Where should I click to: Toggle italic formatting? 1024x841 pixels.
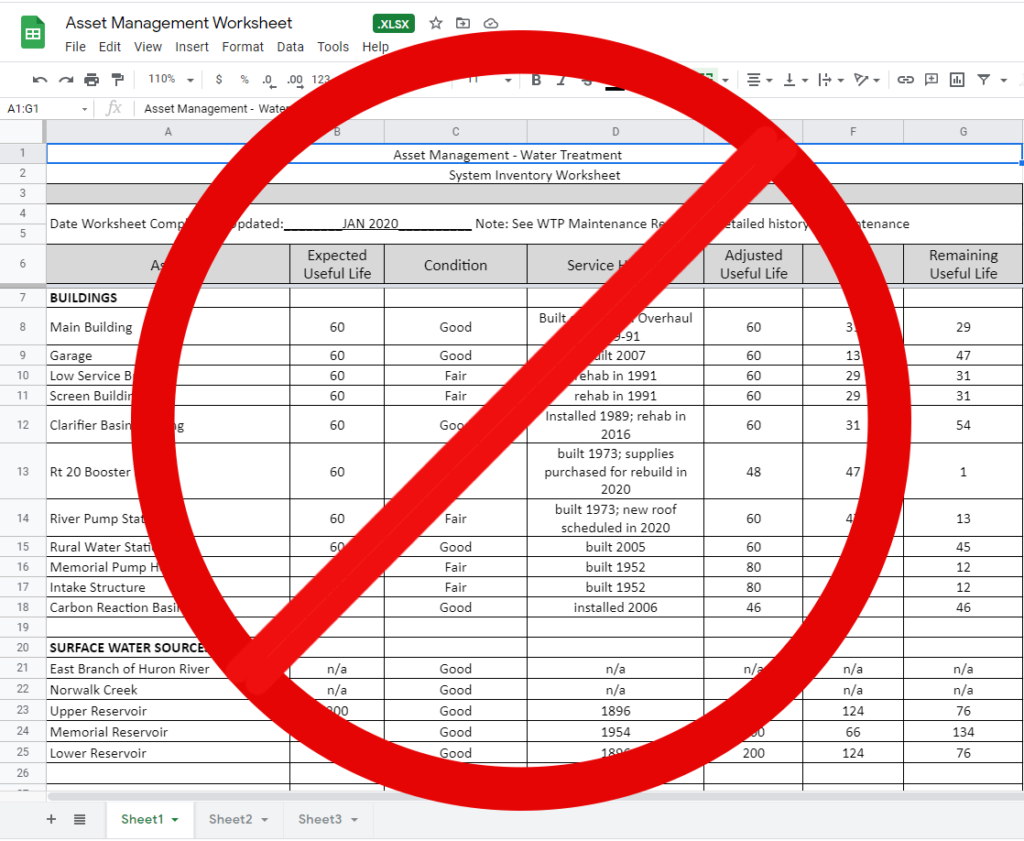tap(561, 78)
